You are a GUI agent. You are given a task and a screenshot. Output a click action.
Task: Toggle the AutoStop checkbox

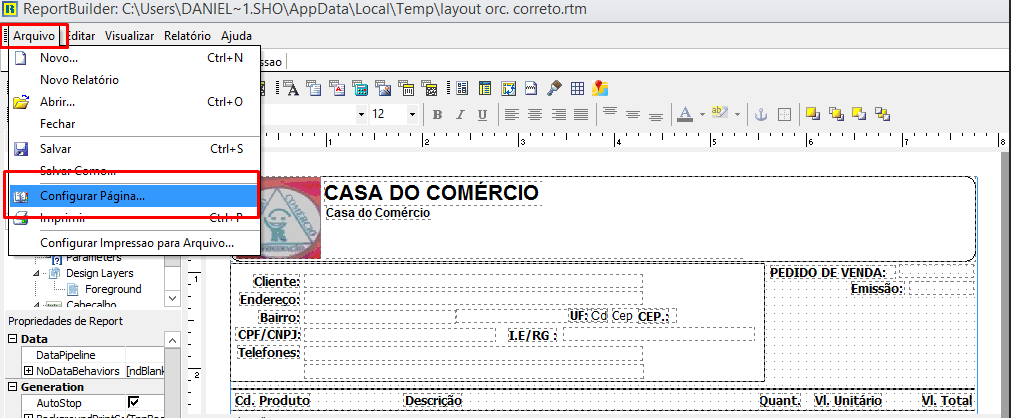pyautogui.click(x=133, y=403)
